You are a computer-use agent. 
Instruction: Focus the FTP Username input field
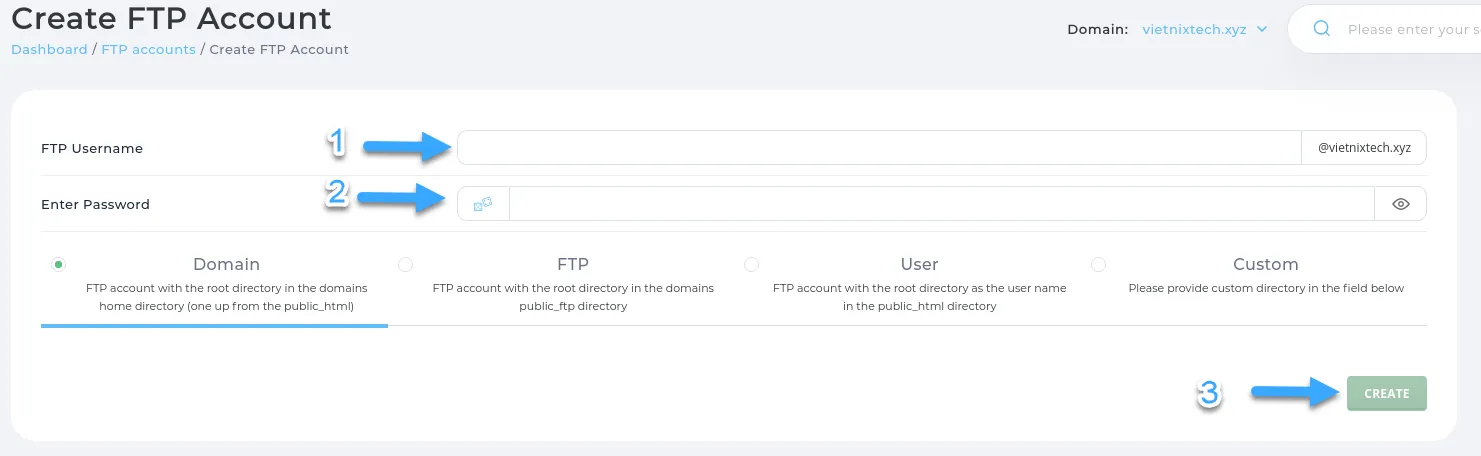(879, 148)
